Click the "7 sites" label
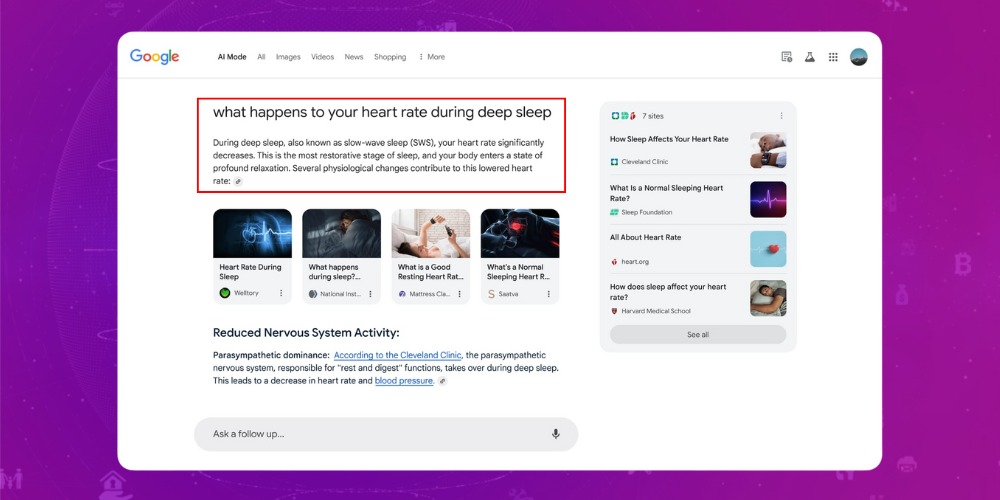 [x=653, y=116]
